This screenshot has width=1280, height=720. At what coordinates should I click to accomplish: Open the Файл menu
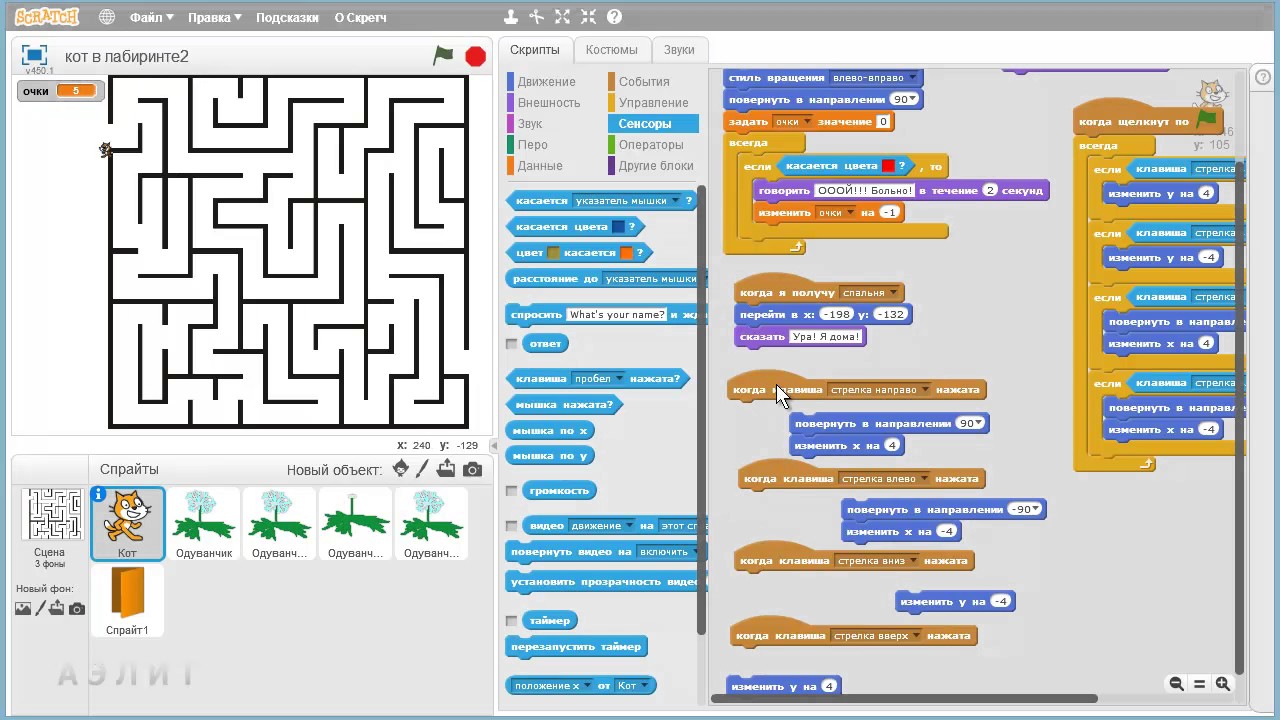(151, 17)
